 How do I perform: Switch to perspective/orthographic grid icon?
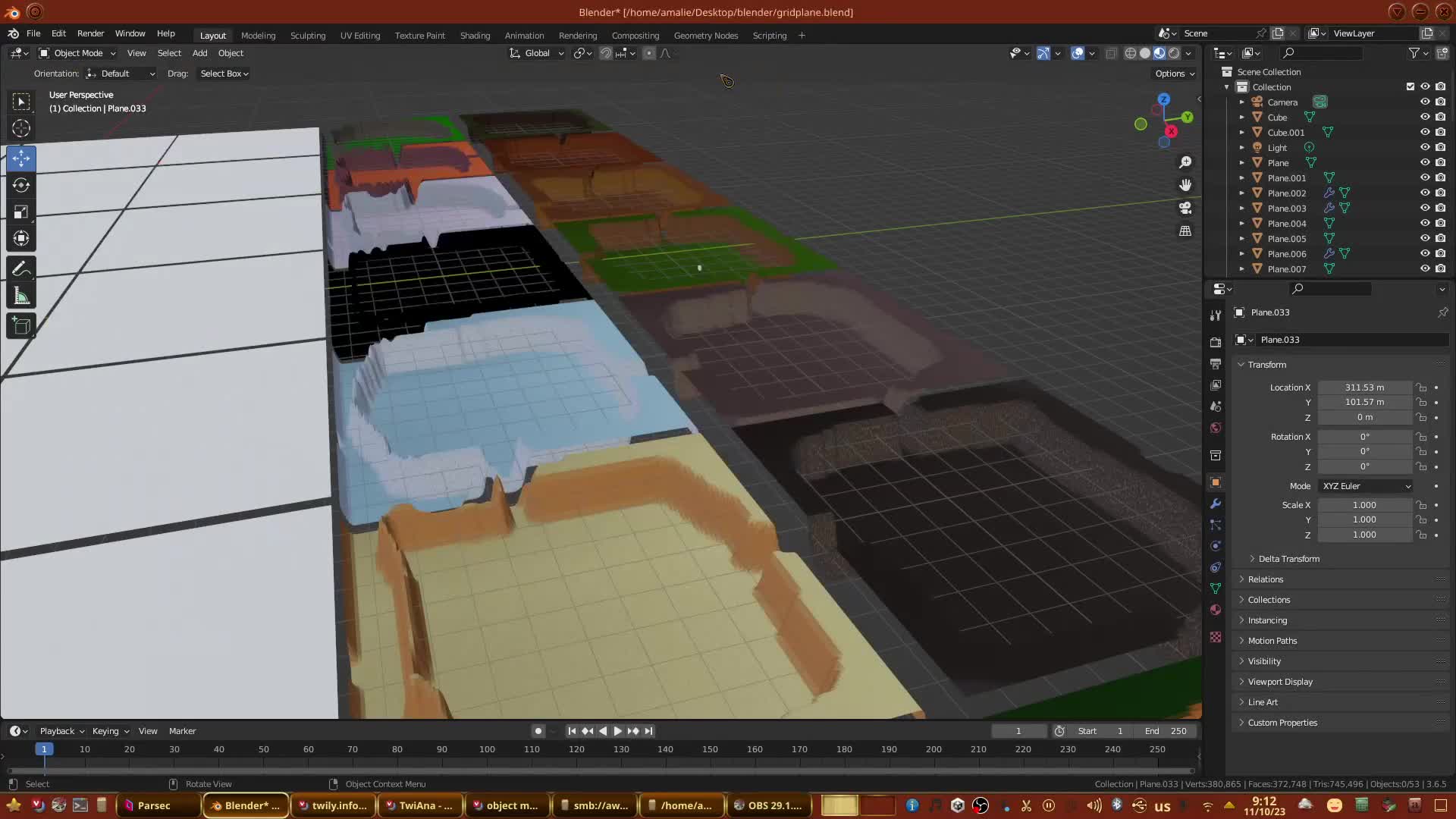pos(1185,231)
